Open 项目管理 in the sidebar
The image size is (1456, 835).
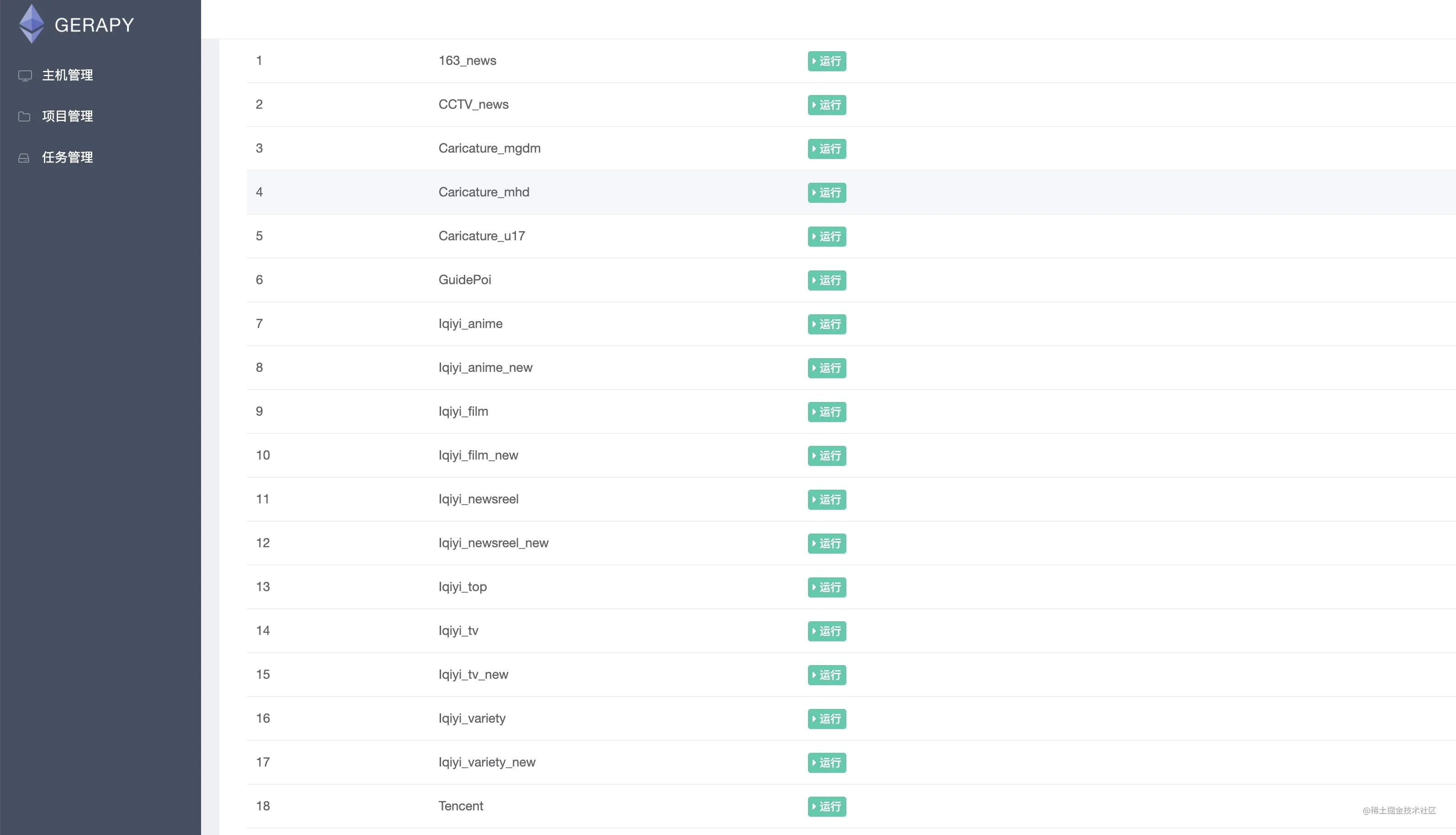67,116
